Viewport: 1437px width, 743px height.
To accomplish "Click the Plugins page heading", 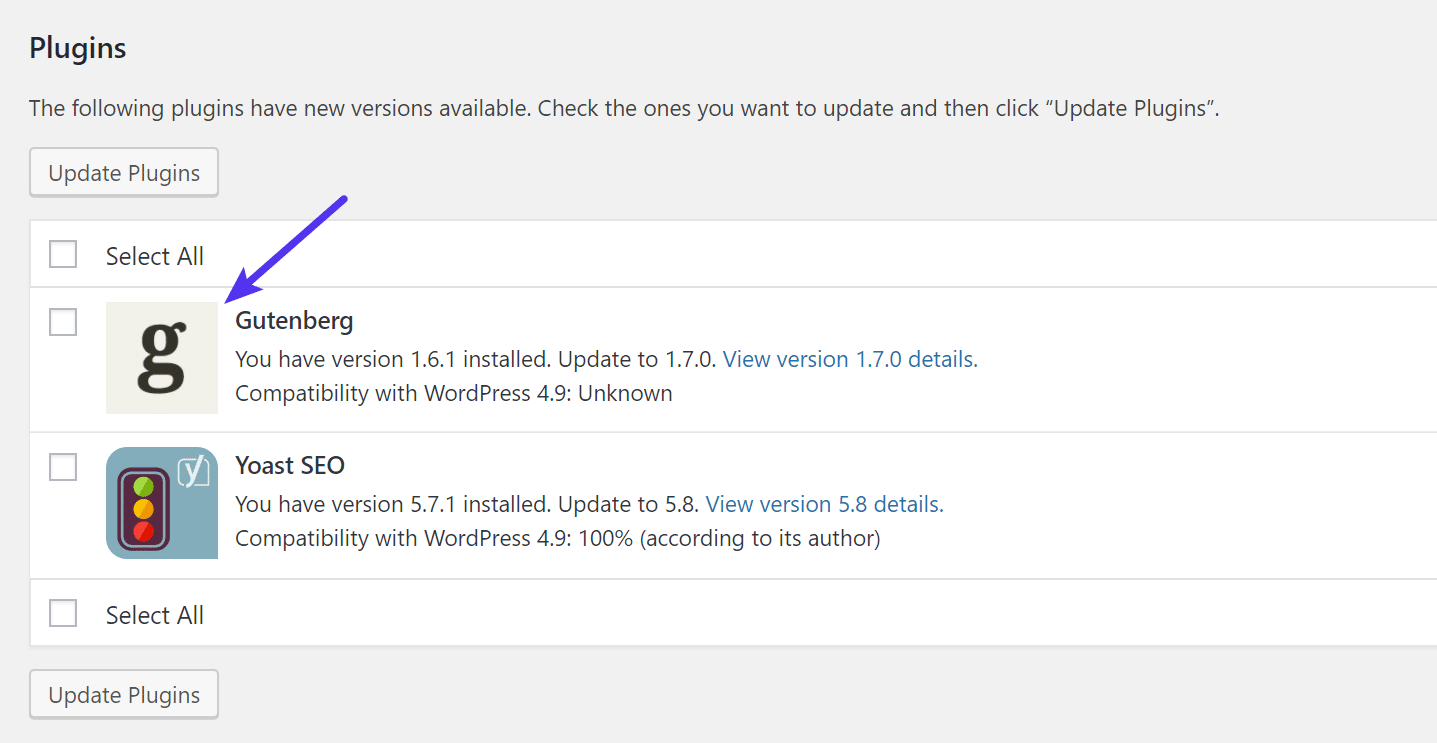I will pyautogui.click(x=77, y=47).
